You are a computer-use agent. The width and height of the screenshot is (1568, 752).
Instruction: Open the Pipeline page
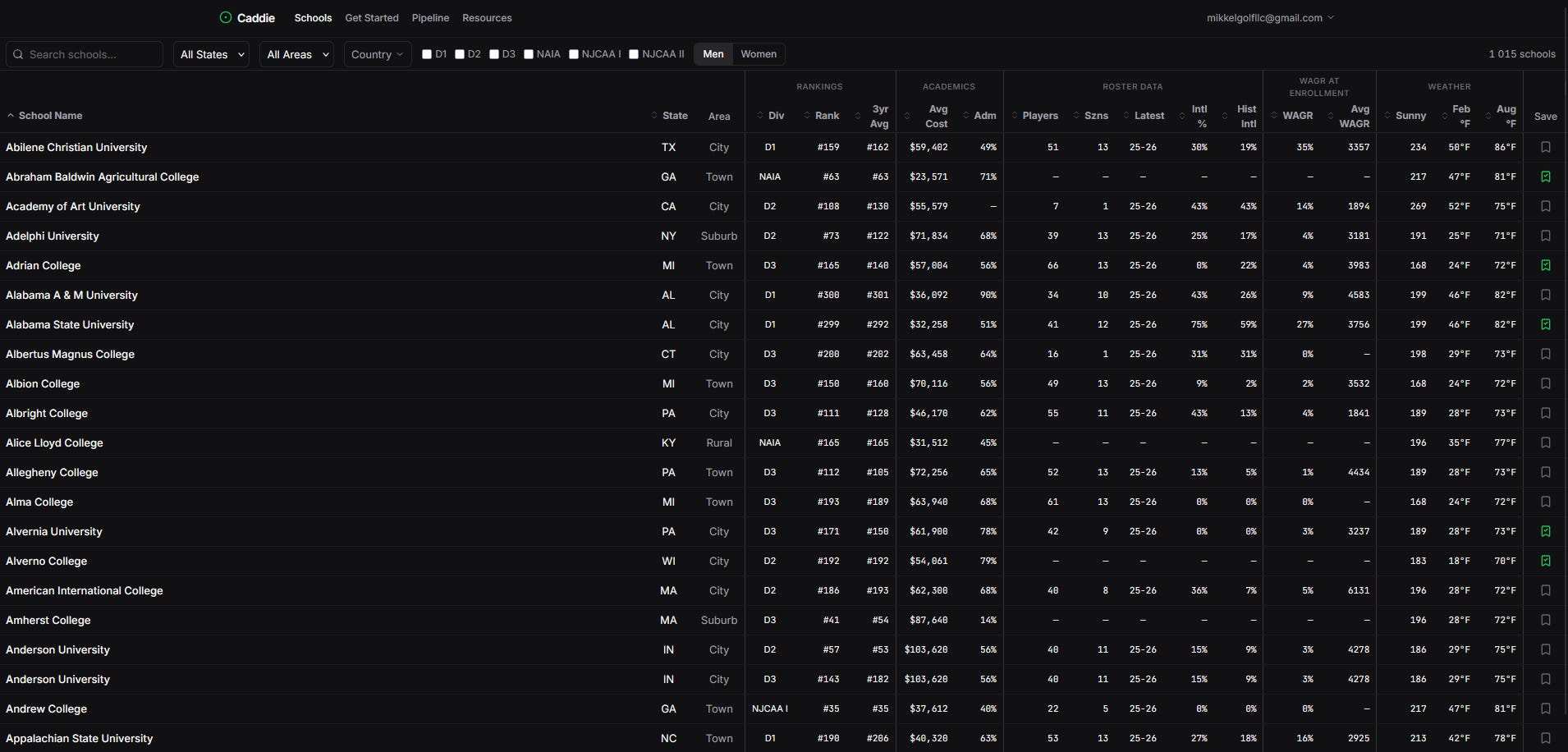tap(430, 17)
